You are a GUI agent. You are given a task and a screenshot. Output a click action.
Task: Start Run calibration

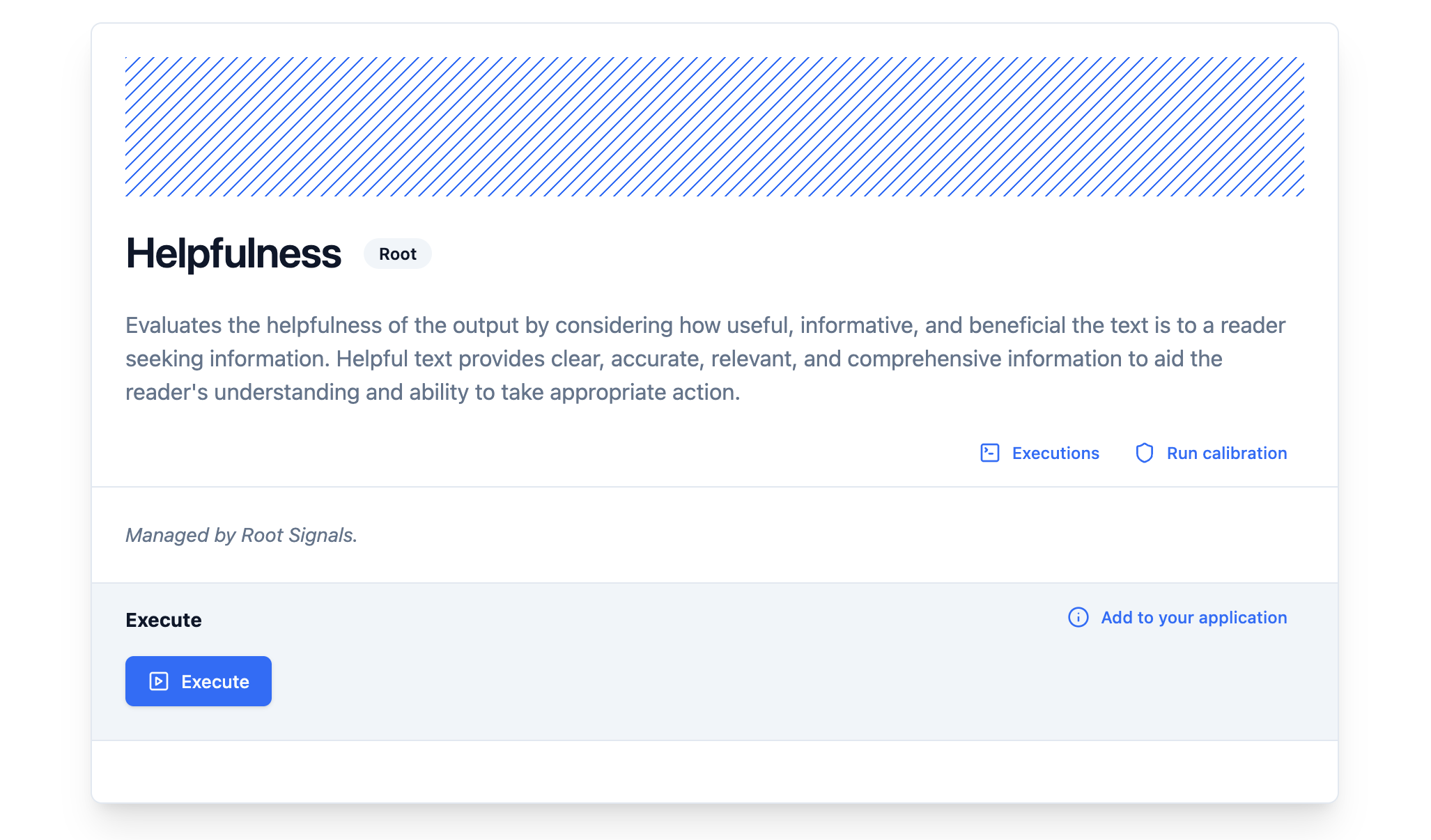(1226, 453)
